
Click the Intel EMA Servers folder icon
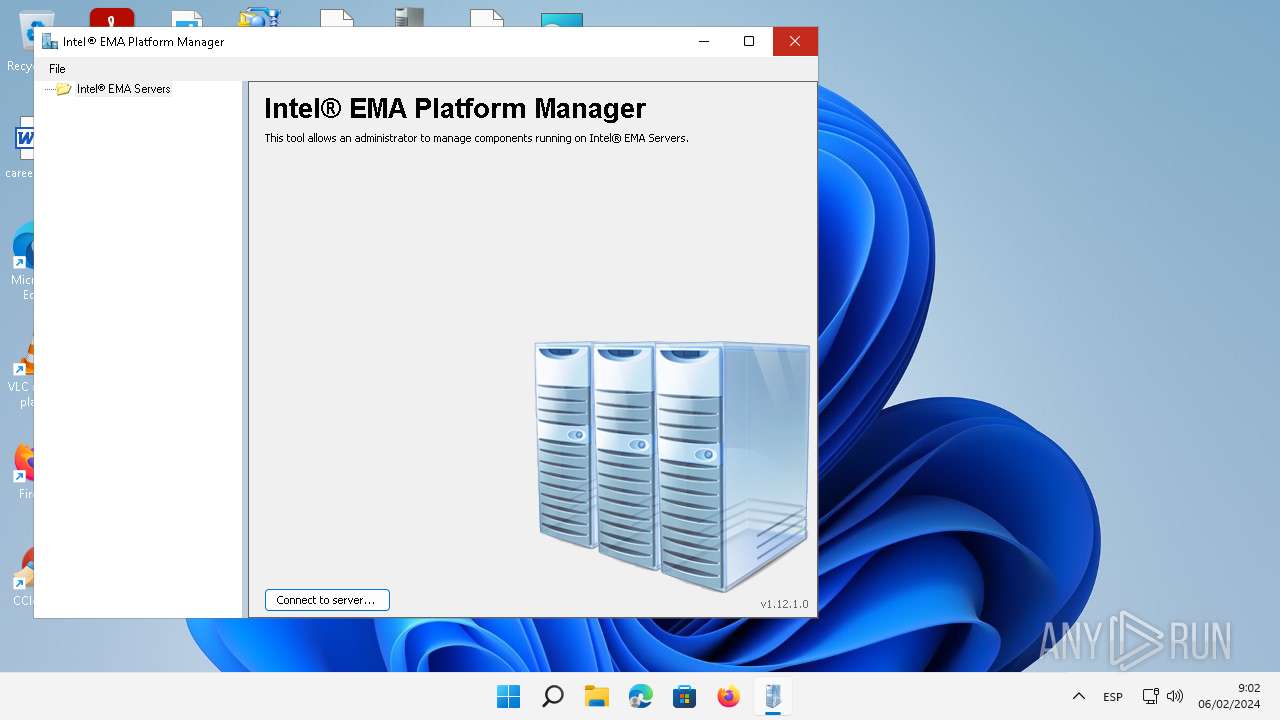(x=64, y=89)
